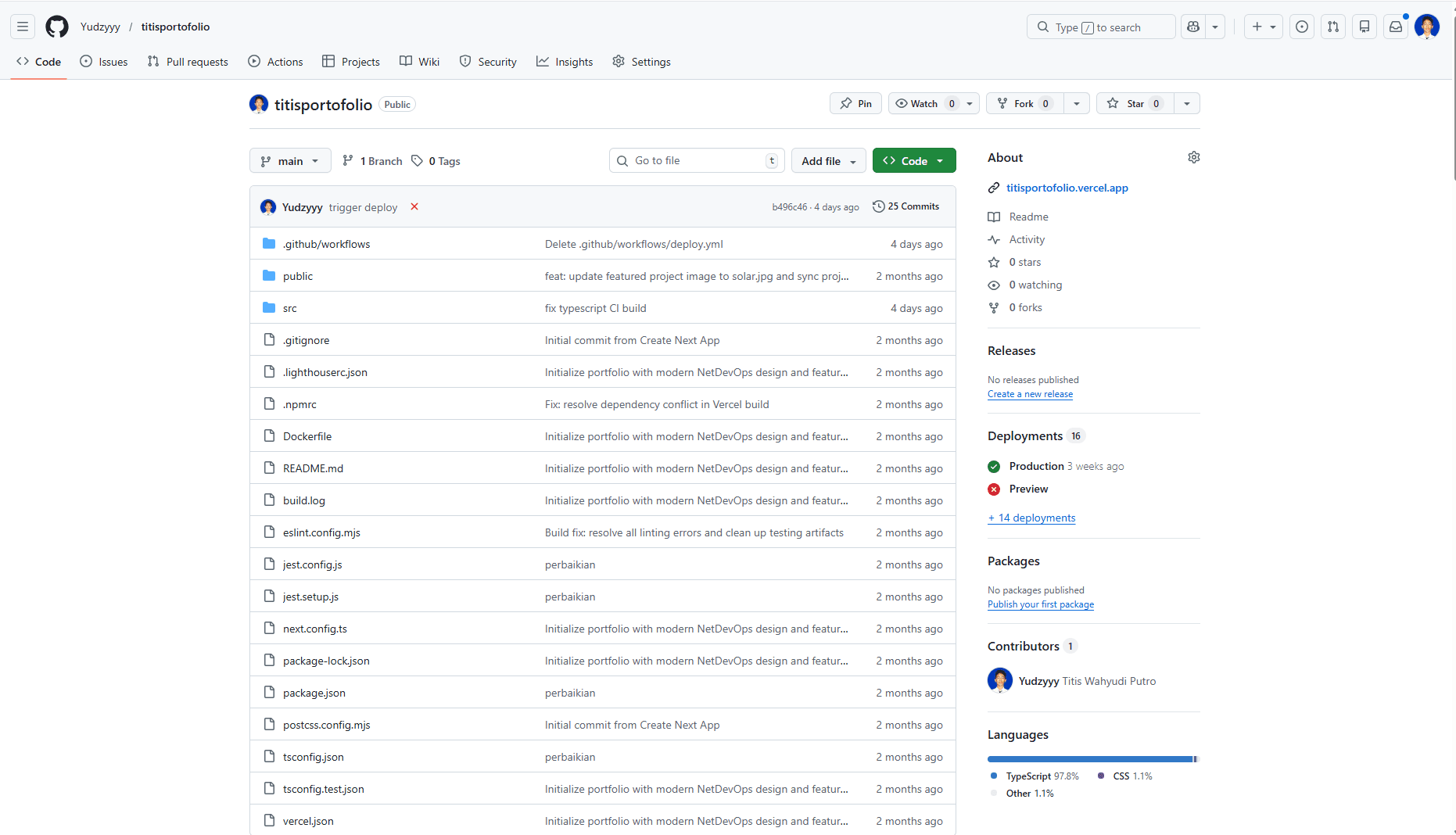The image size is (1456, 835).
Task: Switch to the Issues tab
Action: 103,61
